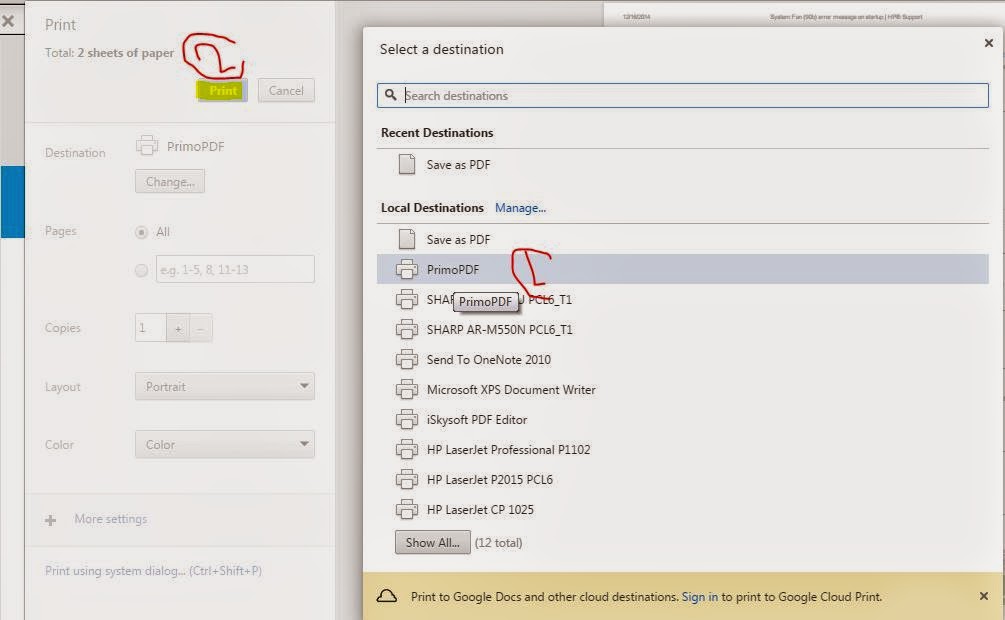The image size is (1005, 620).
Task: Click the Change... destination button
Action: pyautogui.click(x=170, y=181)
